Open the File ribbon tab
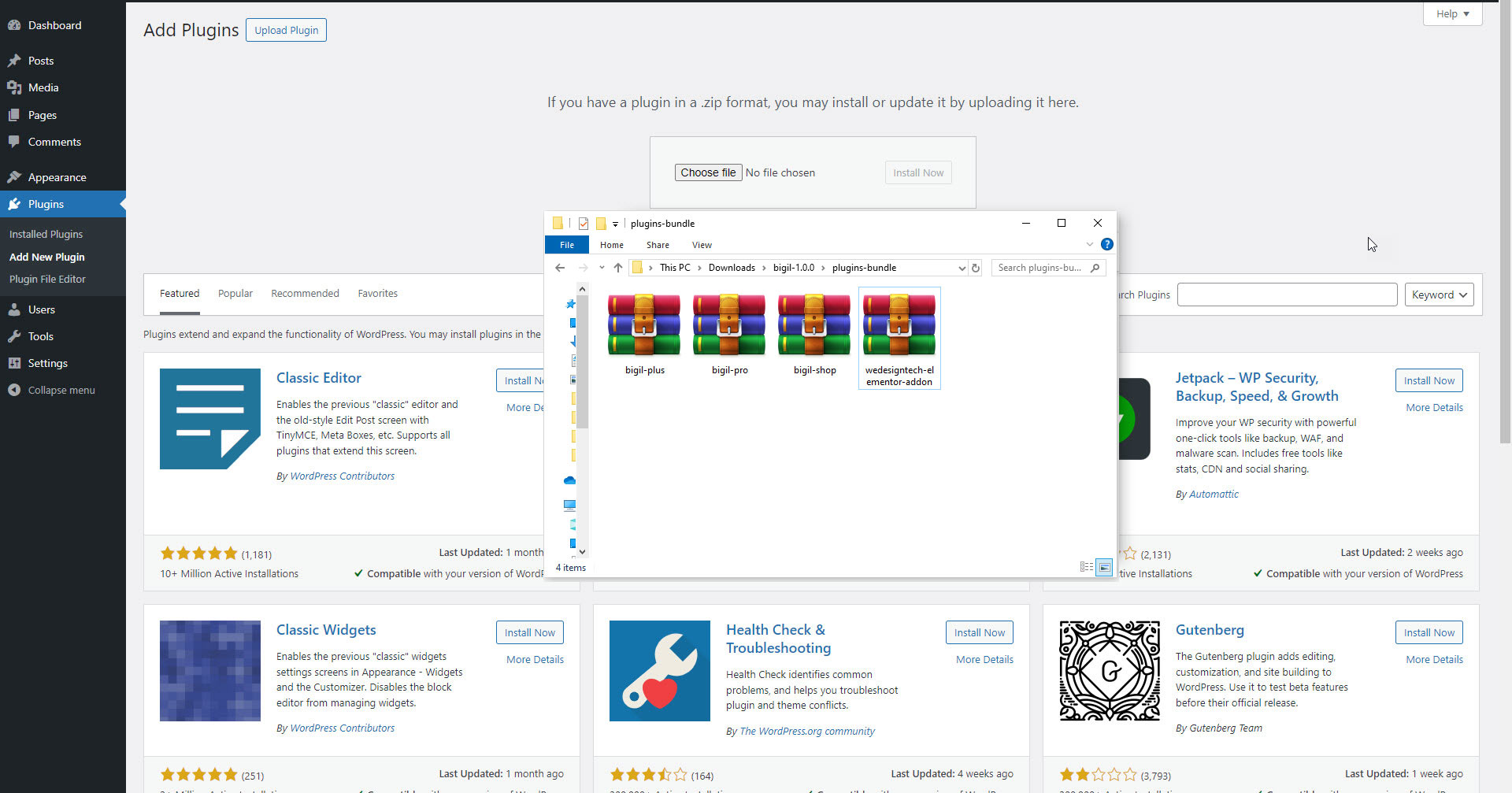This screenshot has width=1512, height=793. coord(567,245)
